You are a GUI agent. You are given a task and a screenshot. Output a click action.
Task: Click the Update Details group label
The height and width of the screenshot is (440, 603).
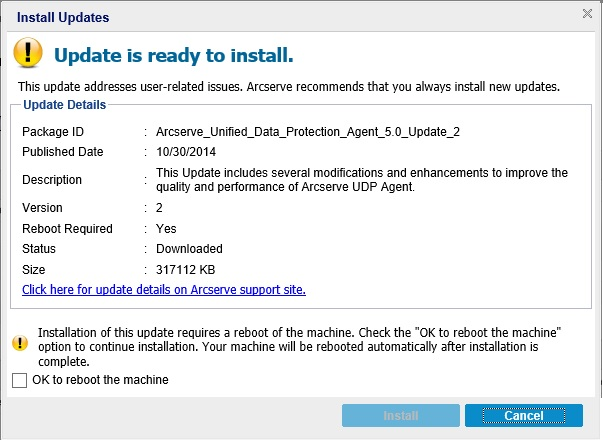click(65, 104)
